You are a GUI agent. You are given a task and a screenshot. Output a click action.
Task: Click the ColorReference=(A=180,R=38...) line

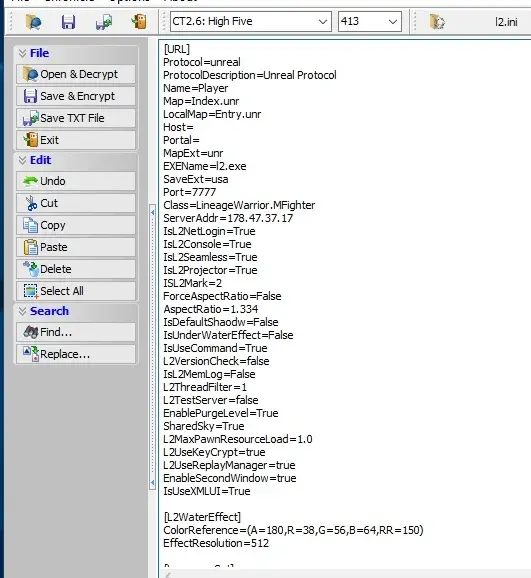point(294,530)
